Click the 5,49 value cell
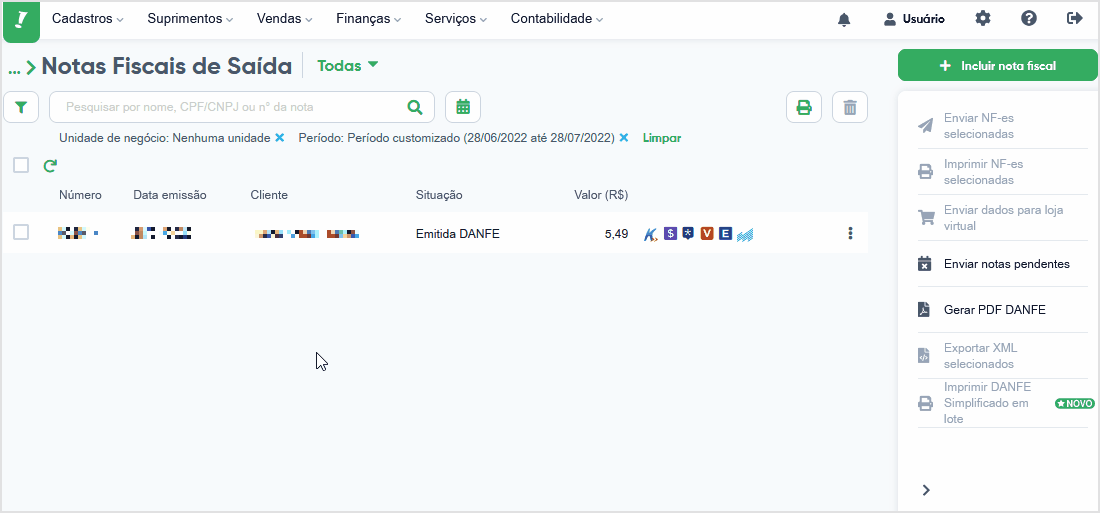Screen dimensions: 1100x513 click(x=616, y=234)
